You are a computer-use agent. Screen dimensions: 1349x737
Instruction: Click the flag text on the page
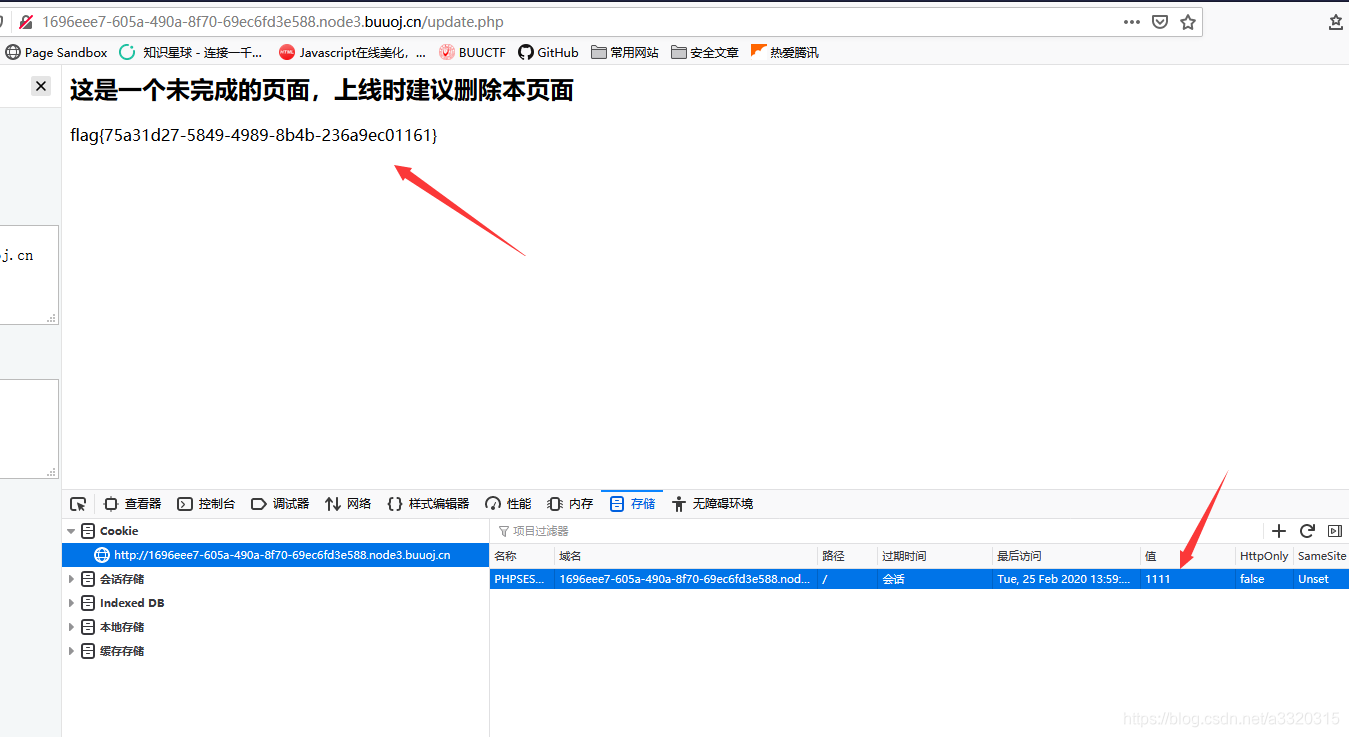(254, 135)
